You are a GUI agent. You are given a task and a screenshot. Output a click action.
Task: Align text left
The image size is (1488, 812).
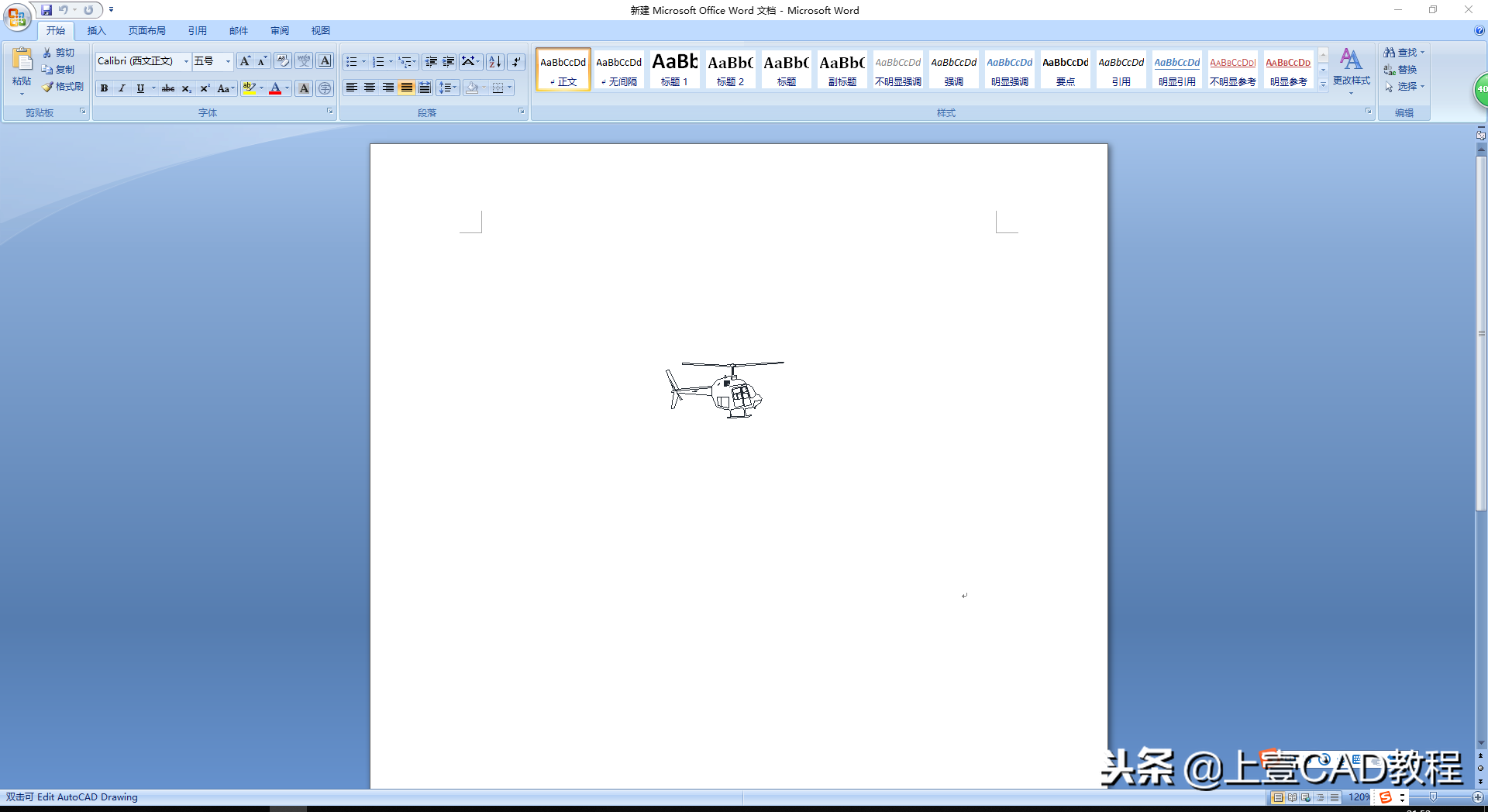tap(351, 88)
